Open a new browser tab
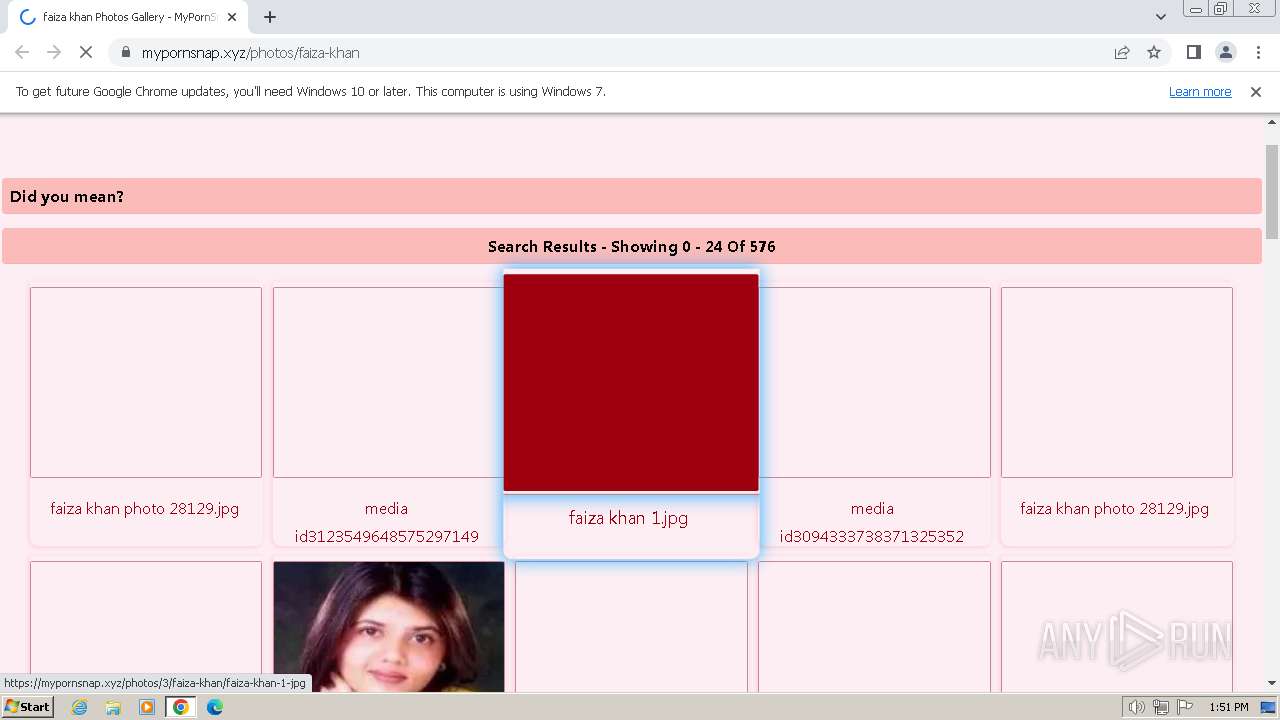 [x=270, y=17]
